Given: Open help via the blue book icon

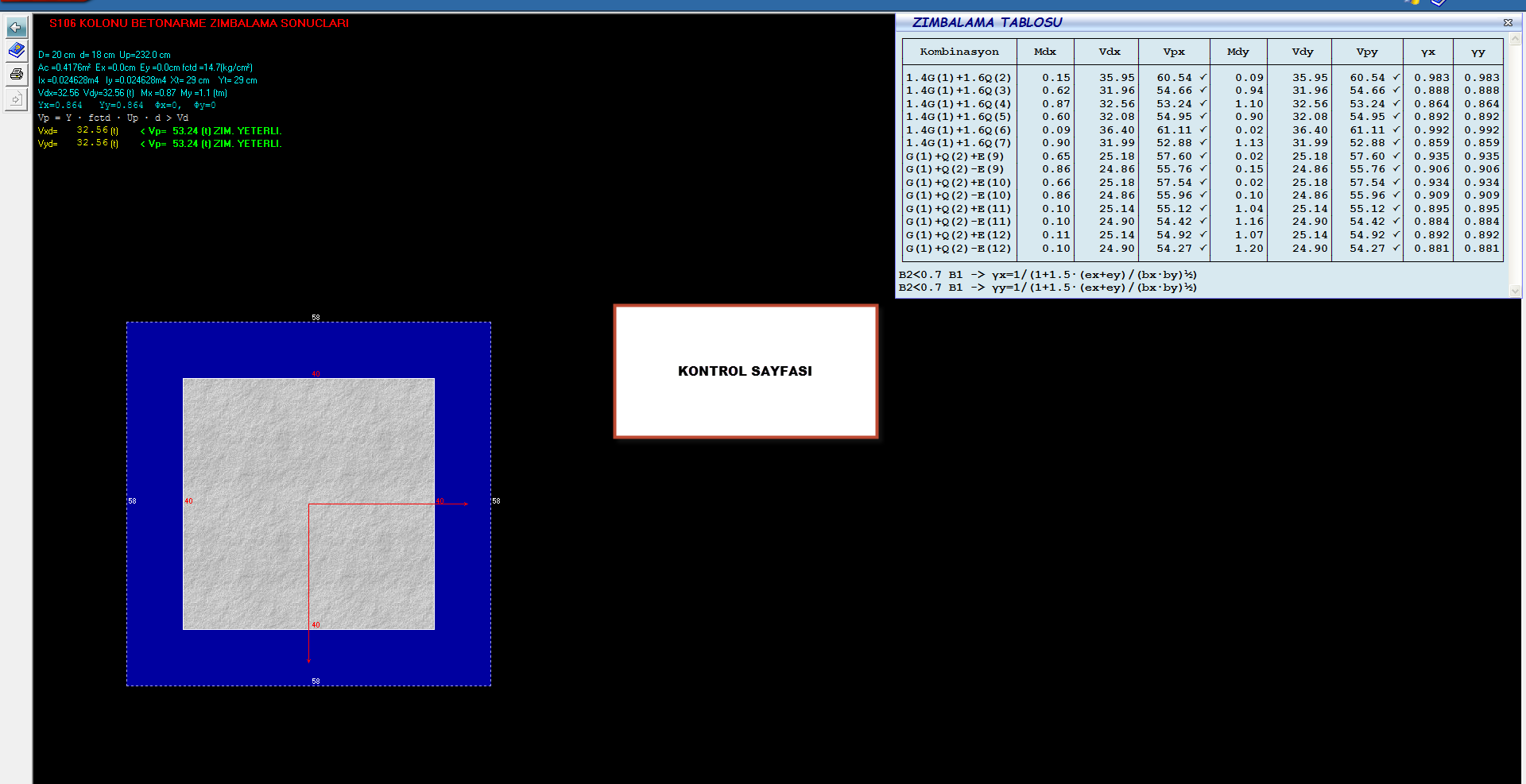Looking at the screenshot, I should pyautogui.click(x=16, y=51).
